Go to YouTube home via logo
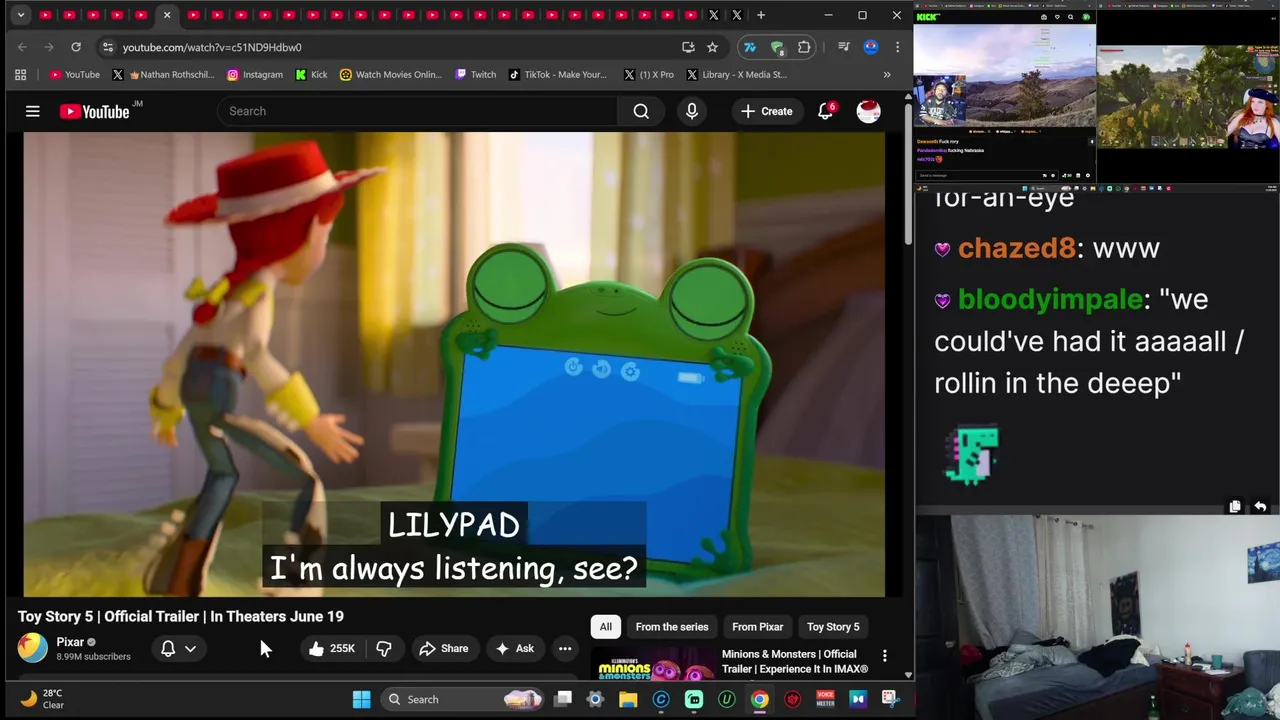 [x=94, y=111]
